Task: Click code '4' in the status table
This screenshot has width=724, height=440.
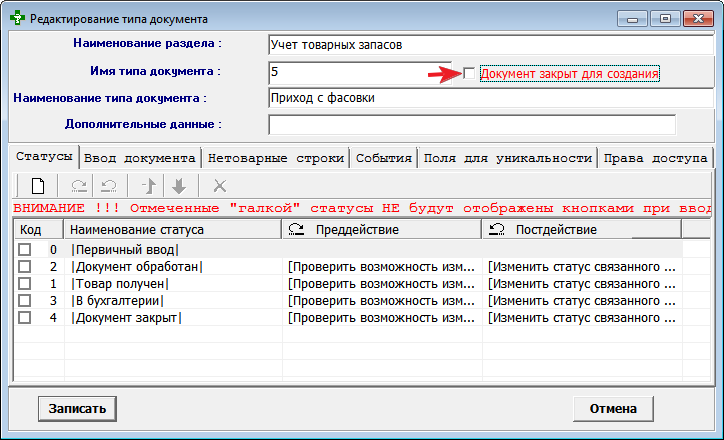Action: click(54, 318)
